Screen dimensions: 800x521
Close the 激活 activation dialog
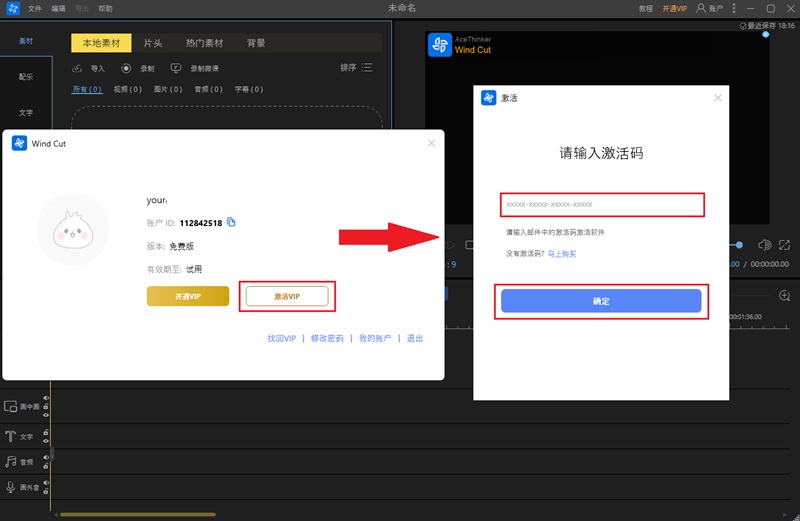coord(718,97)
